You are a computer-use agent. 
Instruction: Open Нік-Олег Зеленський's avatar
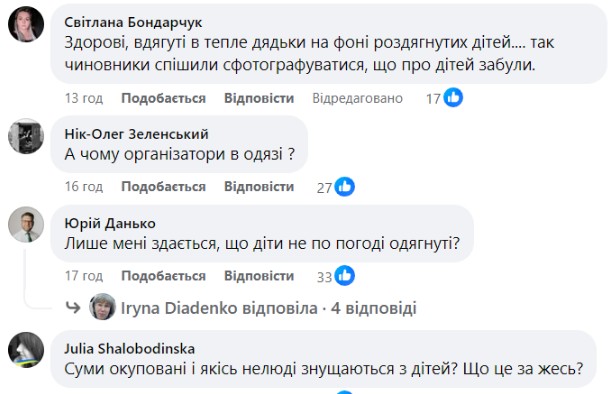click(26, 136)
